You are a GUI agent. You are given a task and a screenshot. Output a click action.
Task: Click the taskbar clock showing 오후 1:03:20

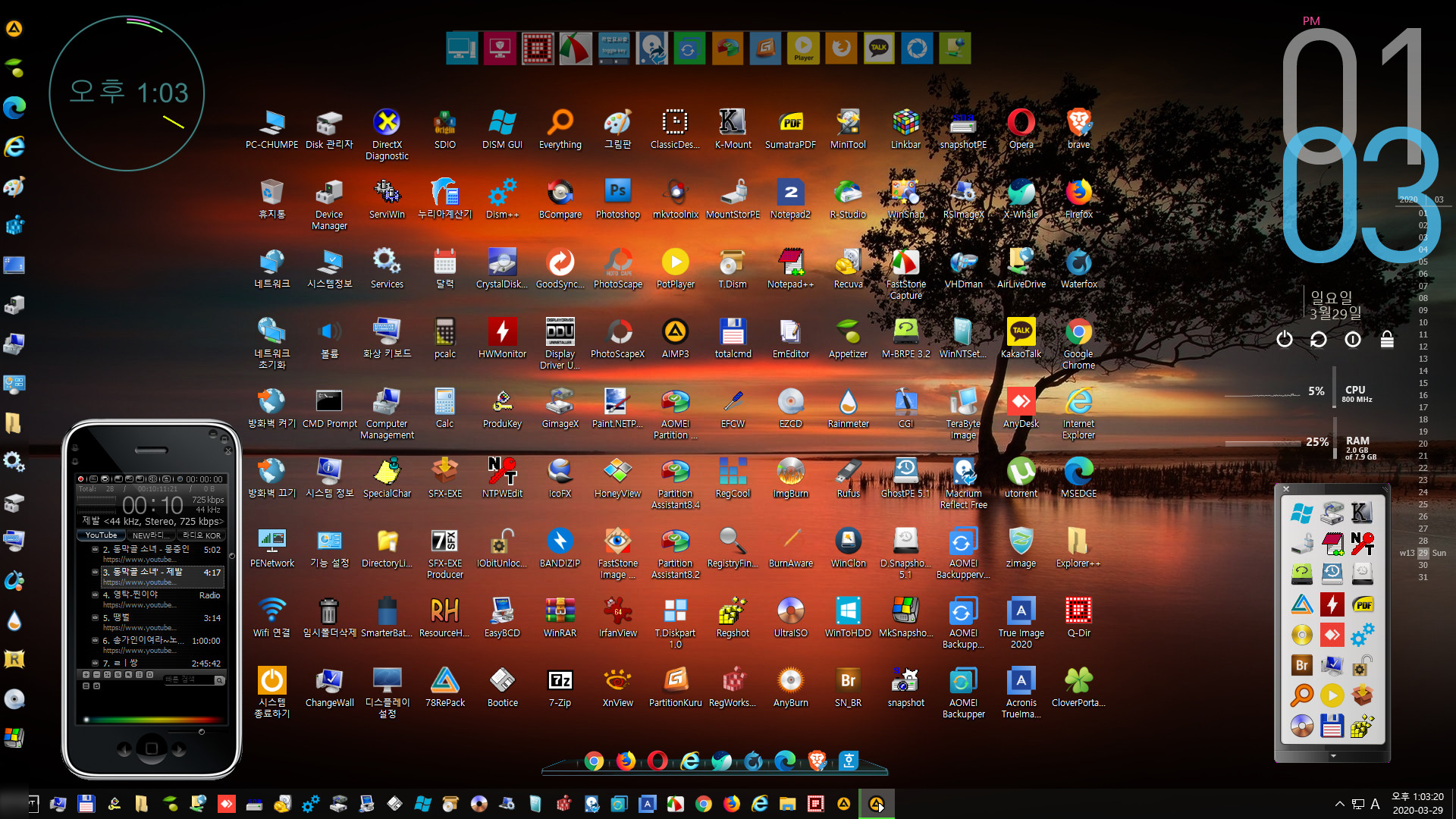pyautogui.click(x=1417, y=804)
